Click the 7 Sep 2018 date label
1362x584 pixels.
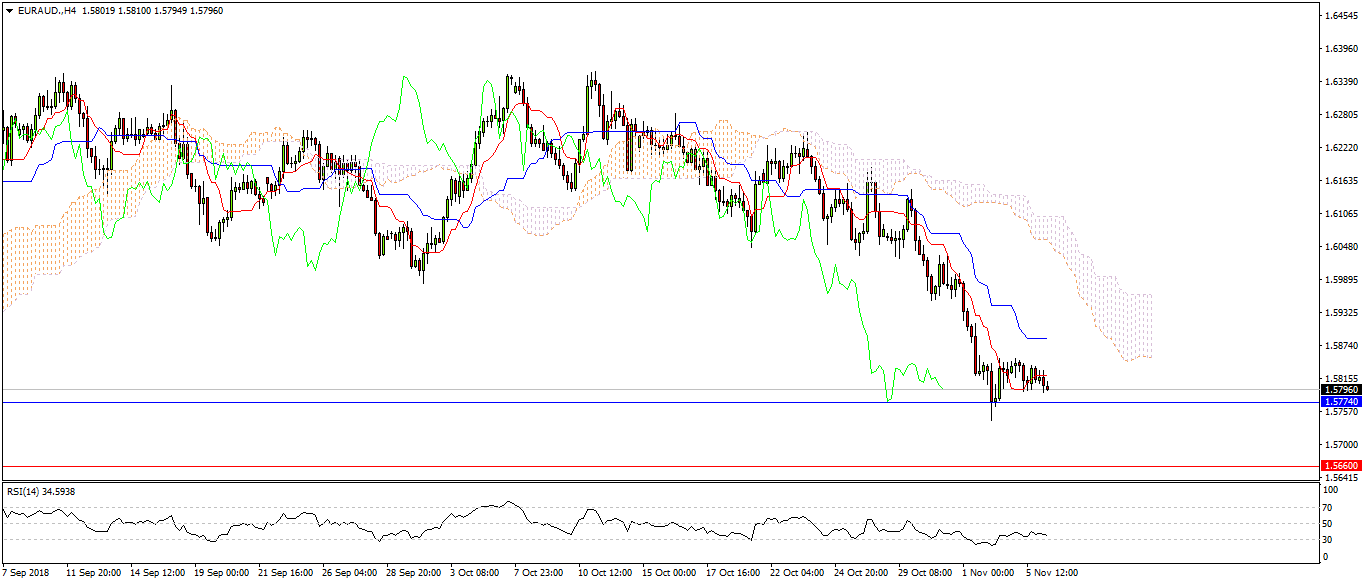27,574
